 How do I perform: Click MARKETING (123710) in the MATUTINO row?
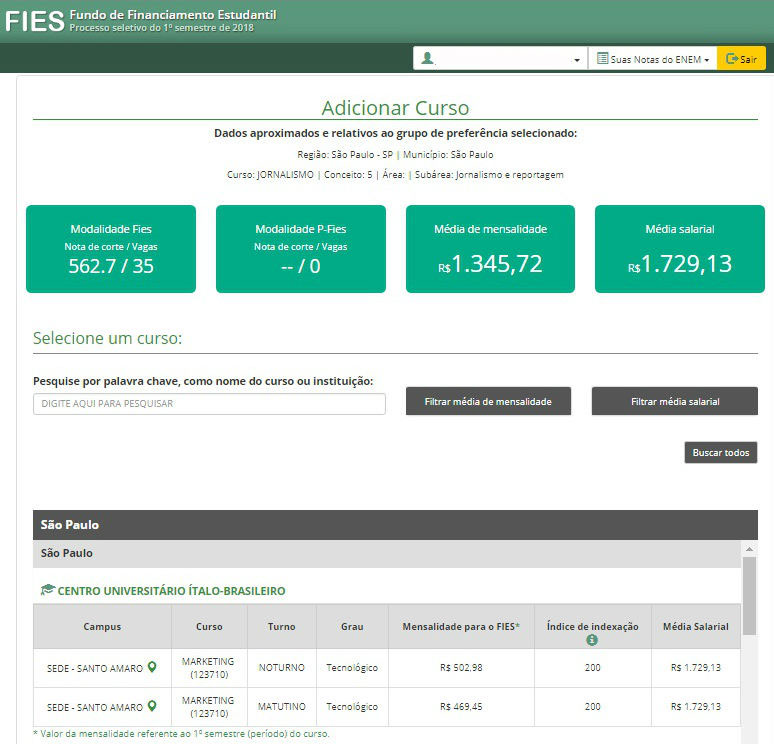[x=208, y=706]
